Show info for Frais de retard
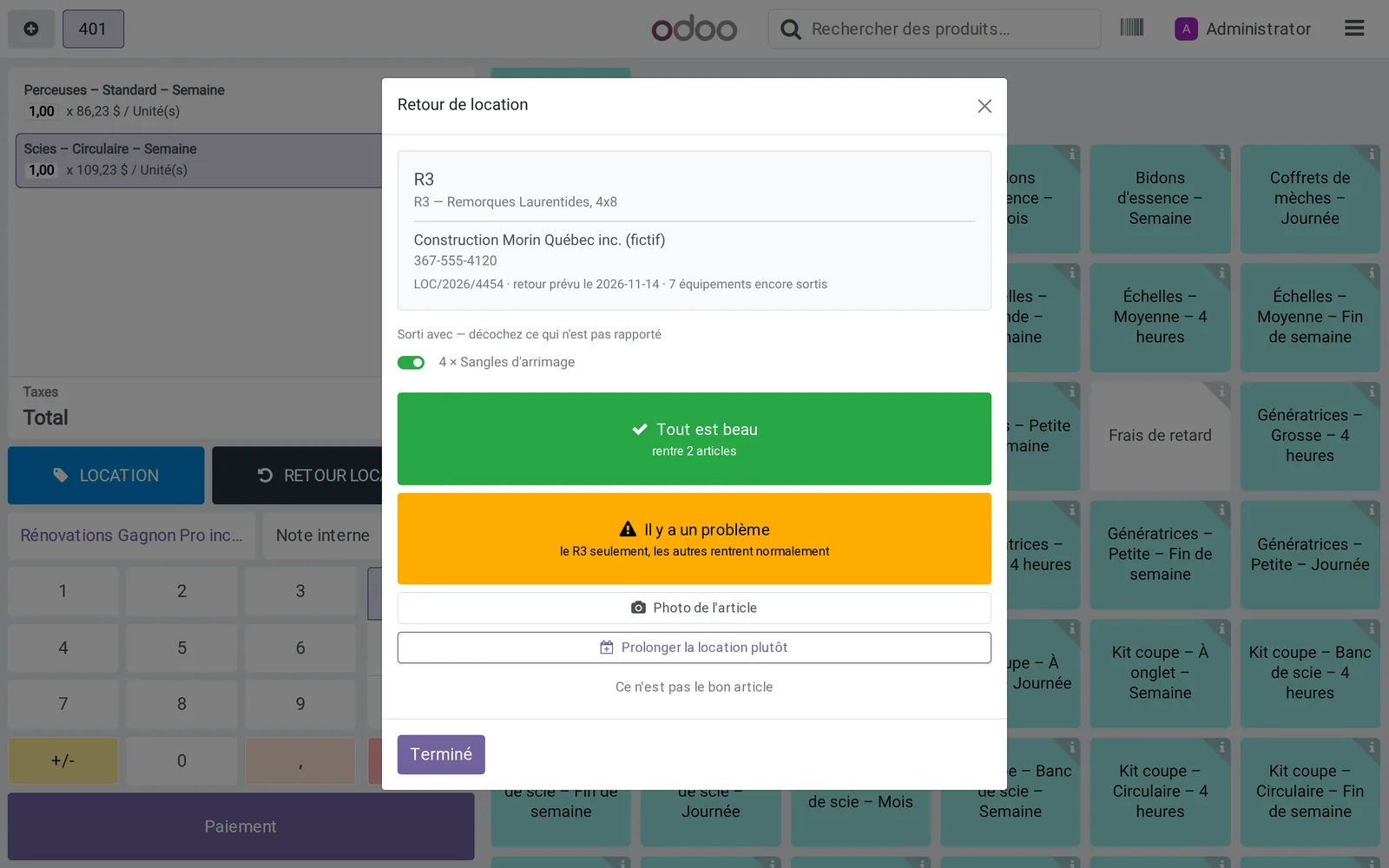This screenshot has width=1389, height=868. [1221, 392]
